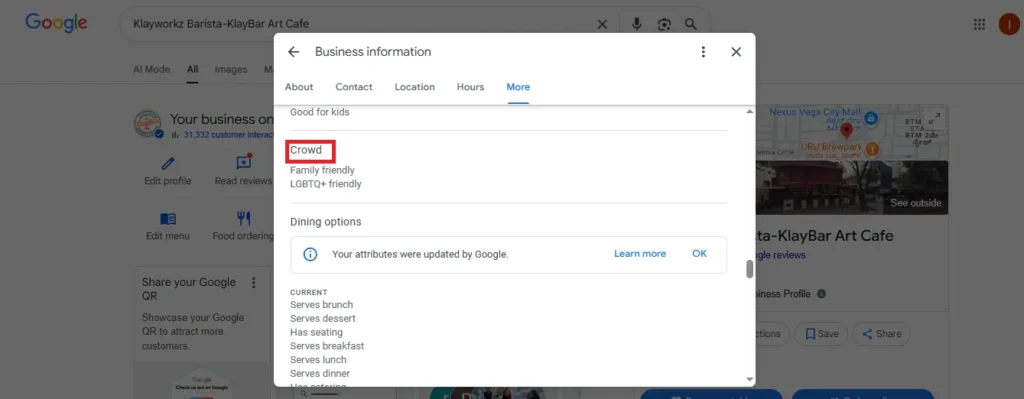Switch to the Hours tab
The width and height of the screenshot is (1024, 399).
470,87
